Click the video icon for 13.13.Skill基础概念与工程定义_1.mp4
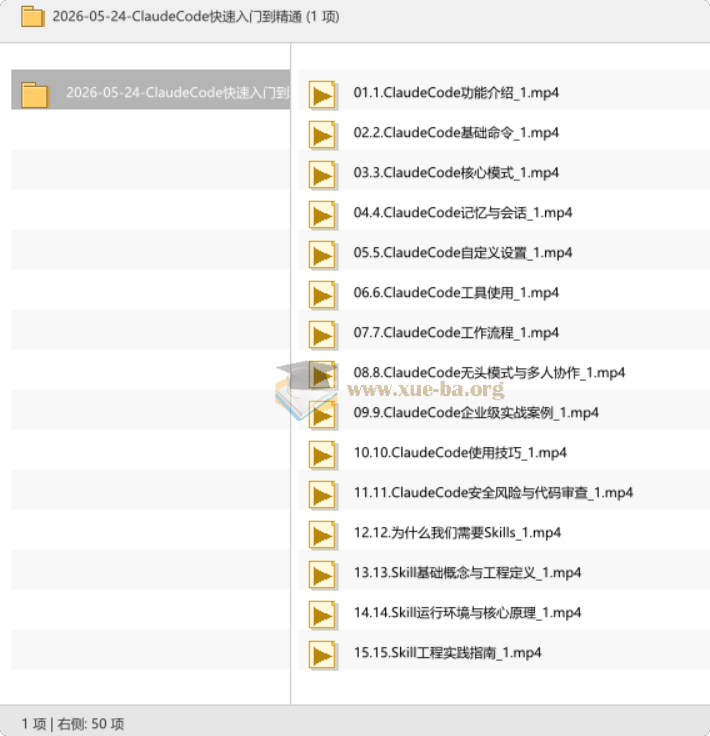Image resolution: width=710 pixels, height=736 pixels. coord(322,575)
